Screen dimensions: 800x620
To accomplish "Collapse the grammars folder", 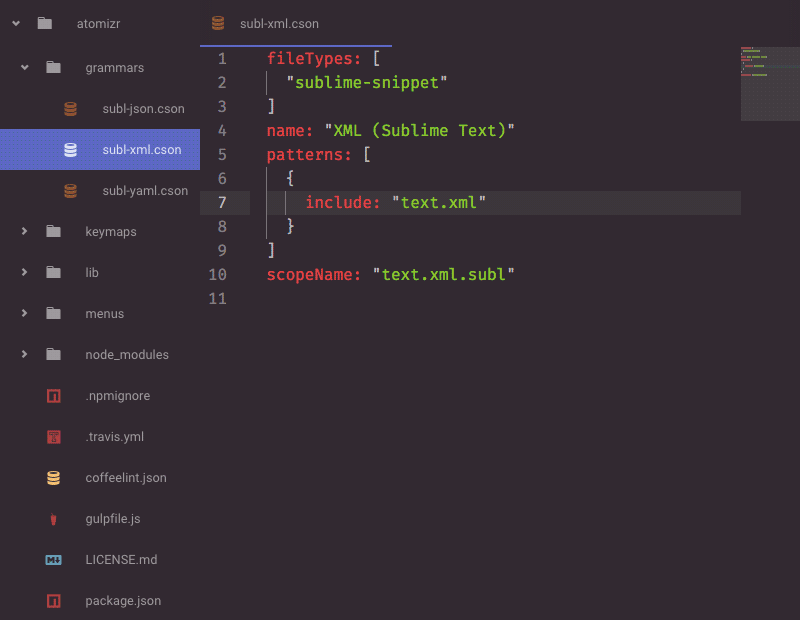I will click(23, 67).
